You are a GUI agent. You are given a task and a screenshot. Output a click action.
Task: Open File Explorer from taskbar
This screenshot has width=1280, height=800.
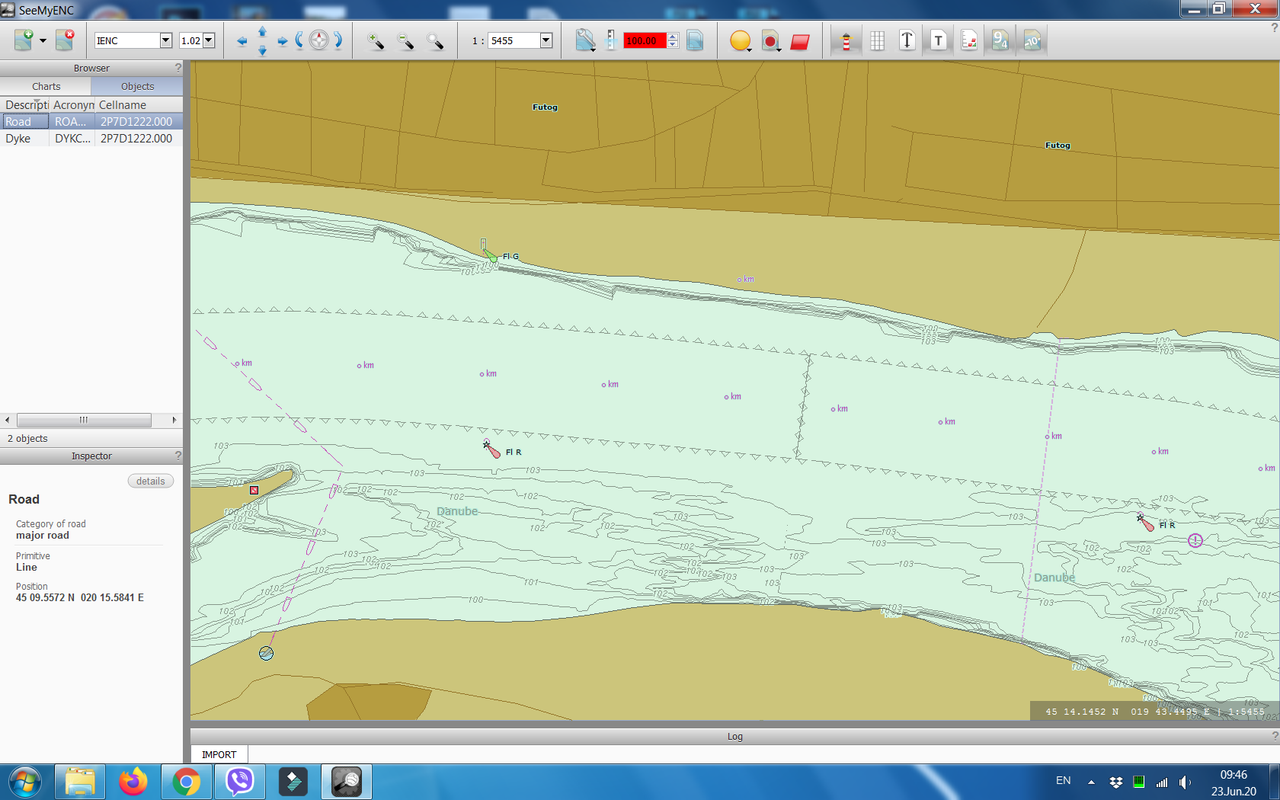79,781
